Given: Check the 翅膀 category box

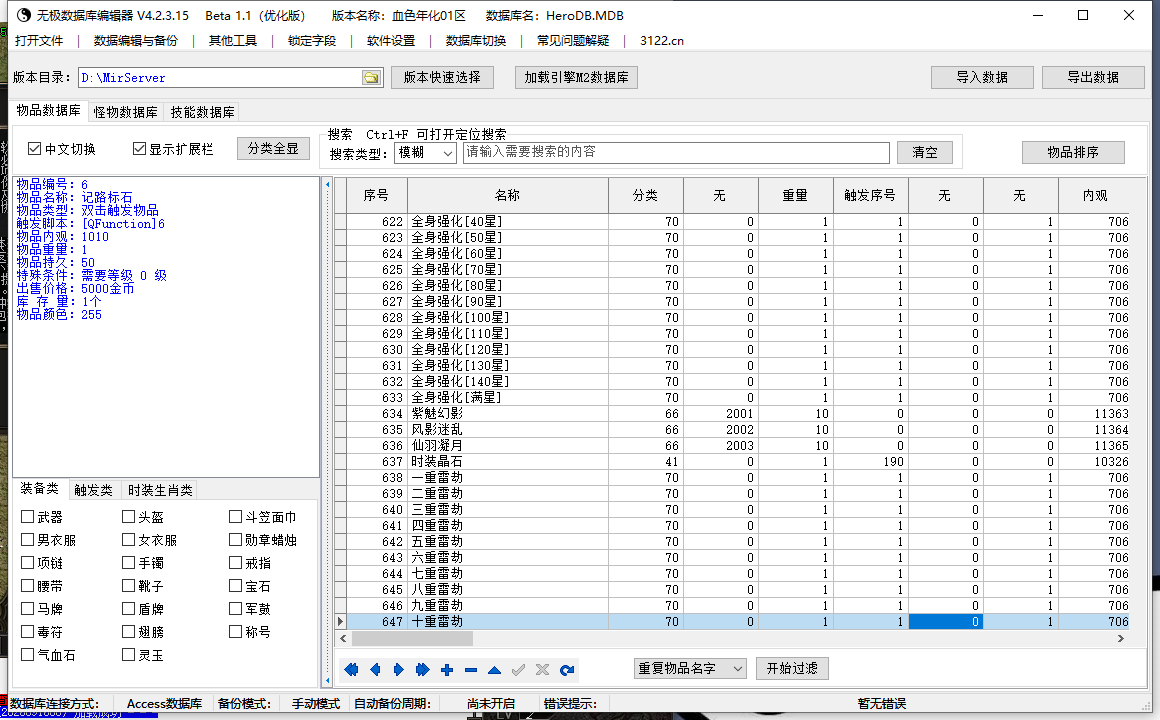Looking at the screenshot, I should click(129, 631).
